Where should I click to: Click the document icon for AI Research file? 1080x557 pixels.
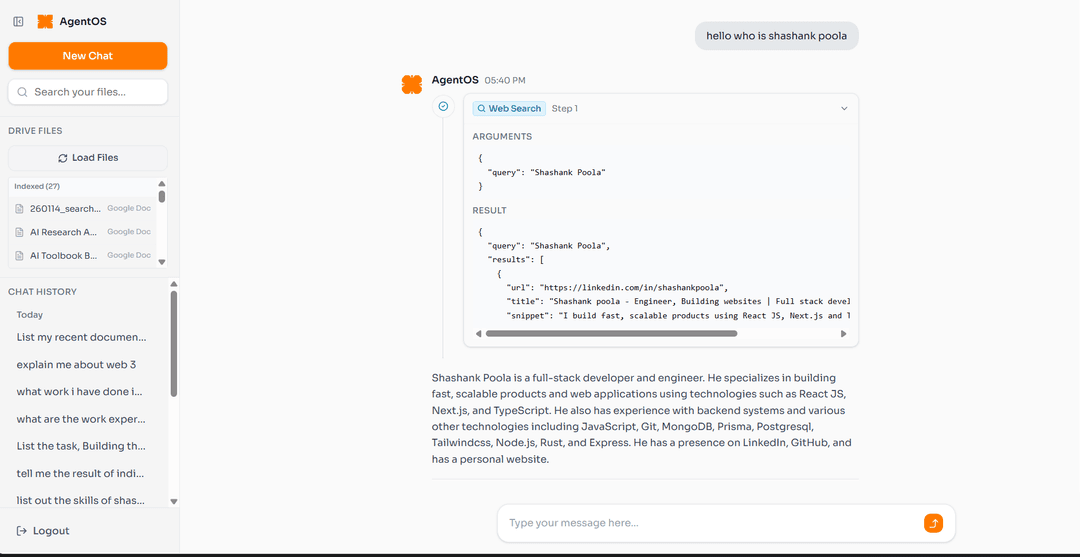click(x=20, y=232)
